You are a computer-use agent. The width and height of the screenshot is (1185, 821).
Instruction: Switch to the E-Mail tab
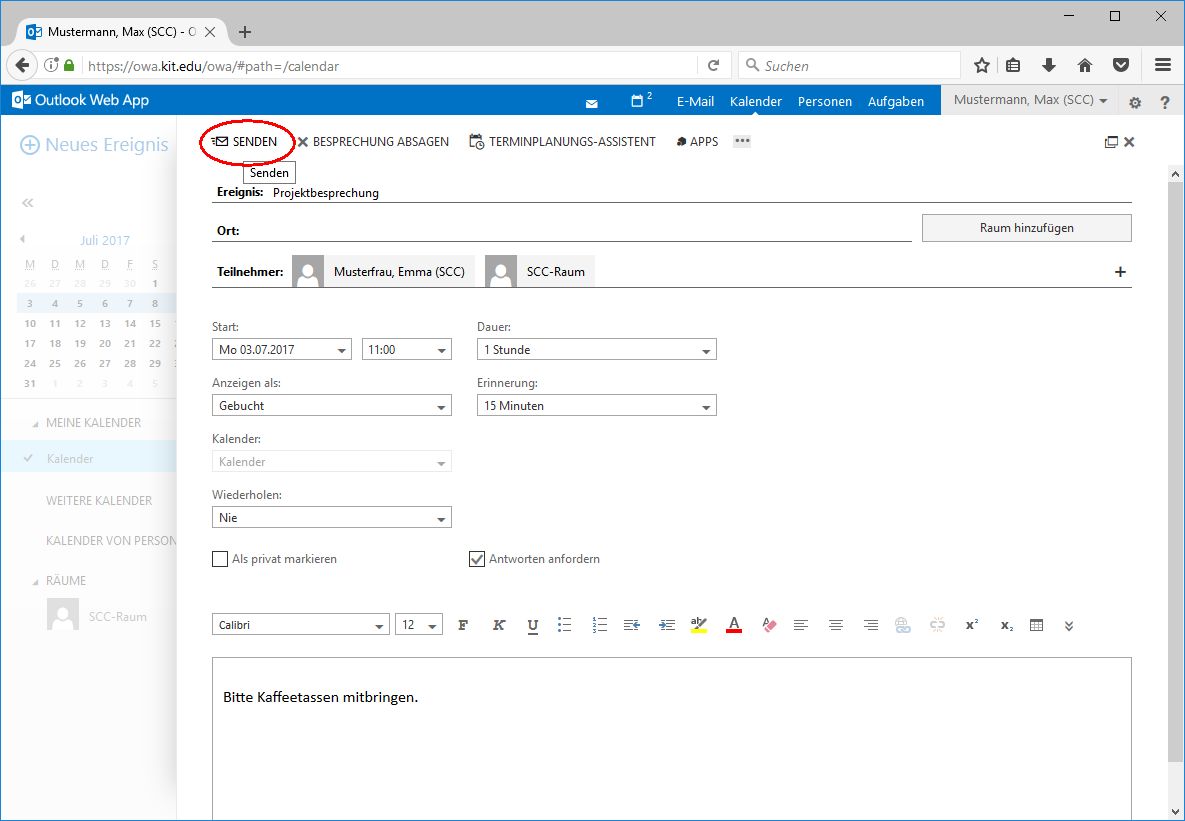[x=695, y=101]
